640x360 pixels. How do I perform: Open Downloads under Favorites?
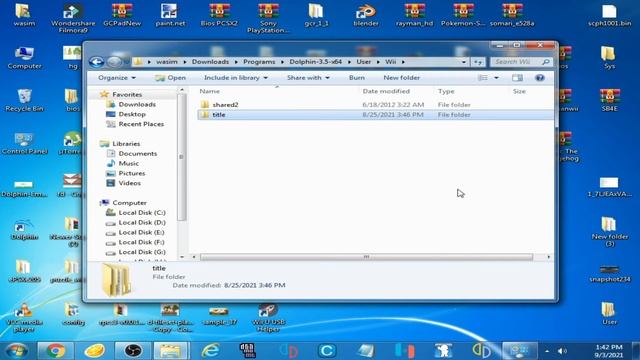(x=137, y=104)
